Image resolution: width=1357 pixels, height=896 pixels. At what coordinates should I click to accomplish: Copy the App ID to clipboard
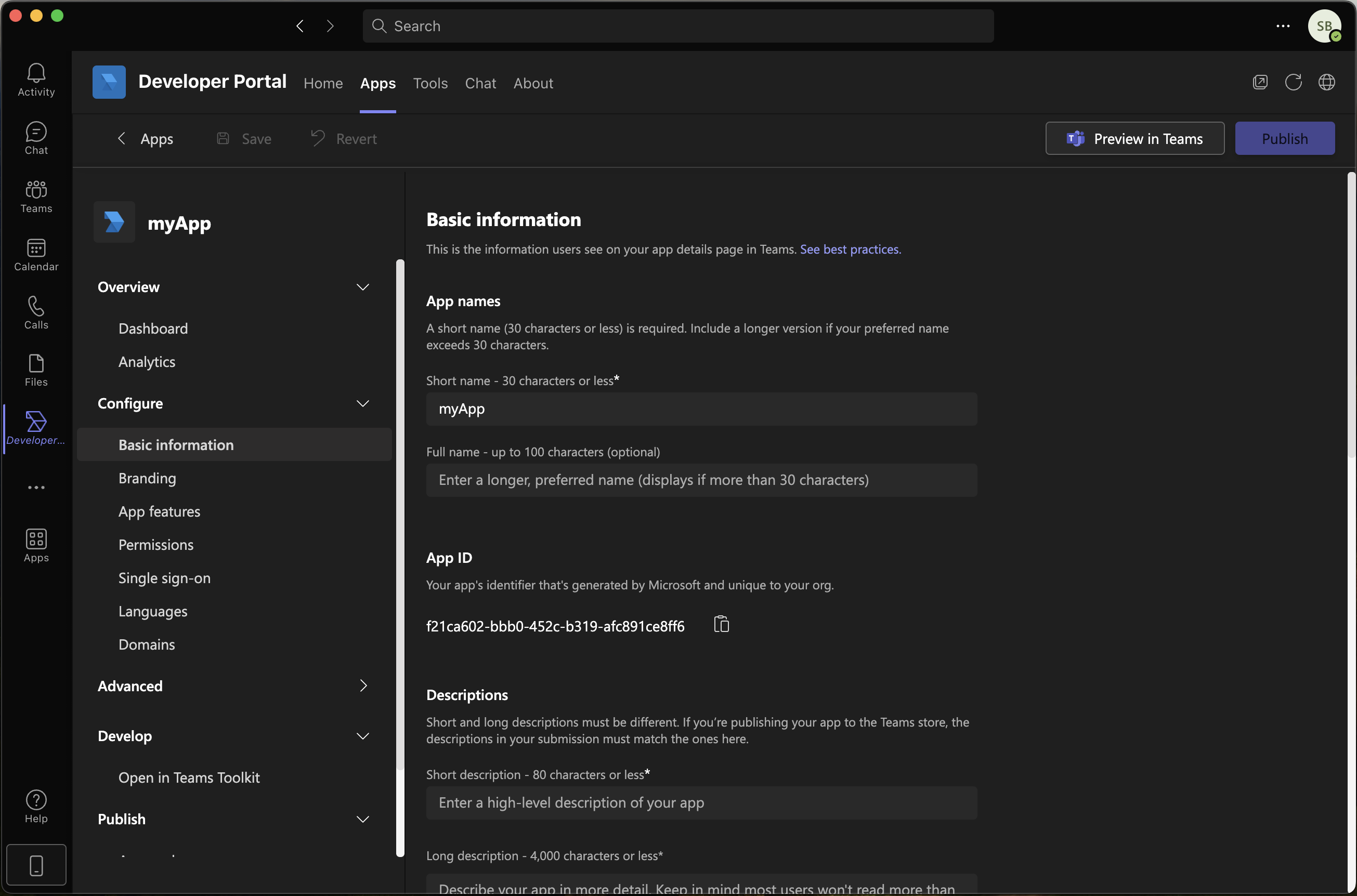point(721,624)
